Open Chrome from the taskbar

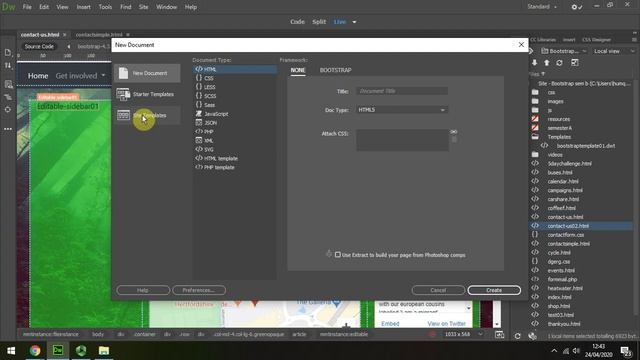tap(35, 351)
